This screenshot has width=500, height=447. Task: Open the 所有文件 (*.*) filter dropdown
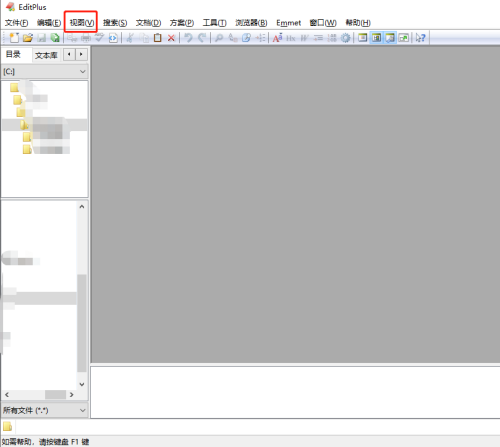[44, 410]
